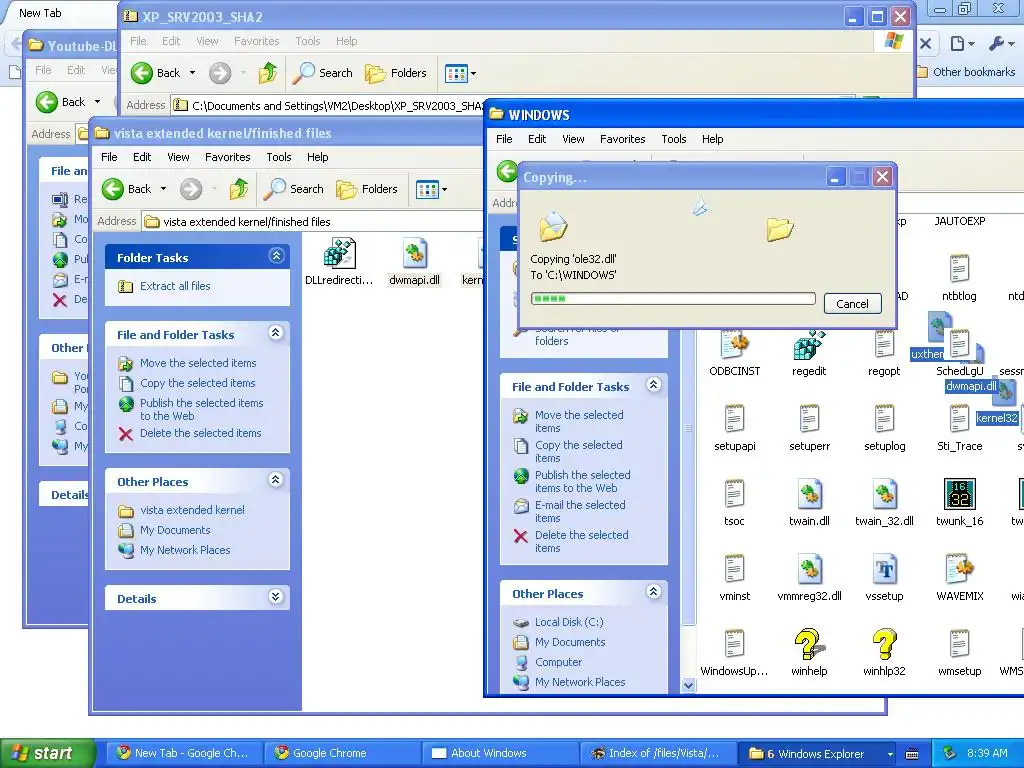Go Up in the finished files window
This screenshot has width=1024, height=768.
(x=239, y=189)
